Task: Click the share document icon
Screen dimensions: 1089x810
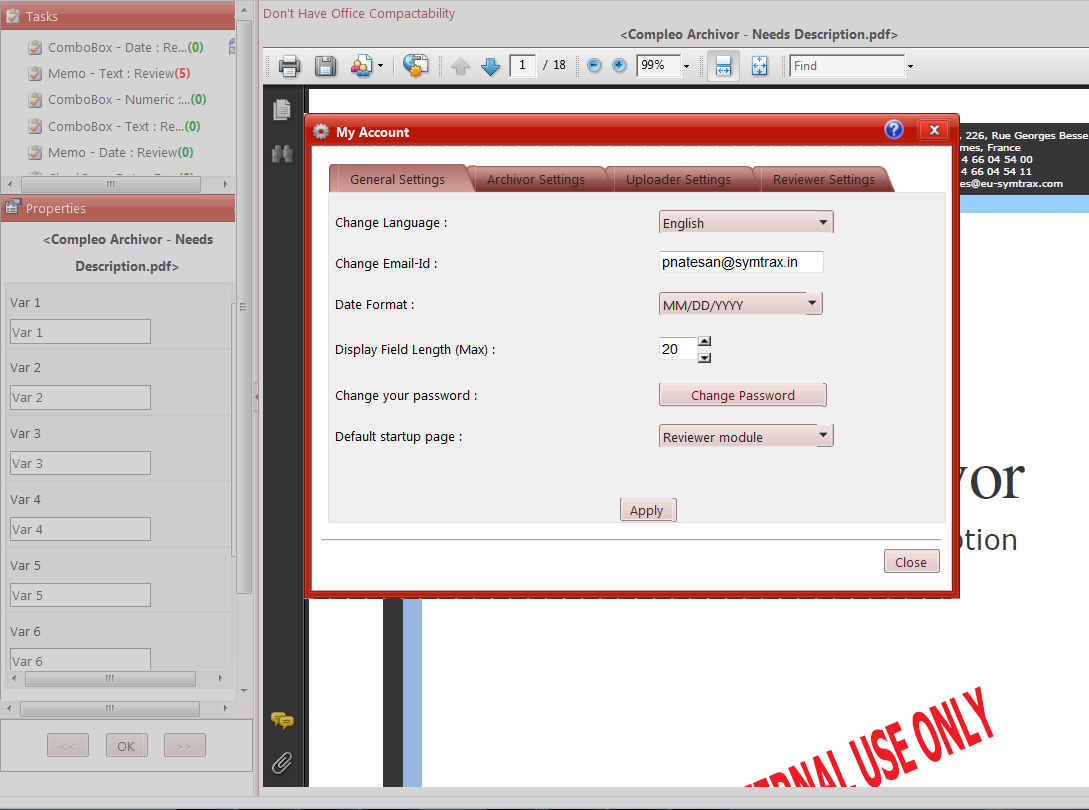Action: pos(361,66)
